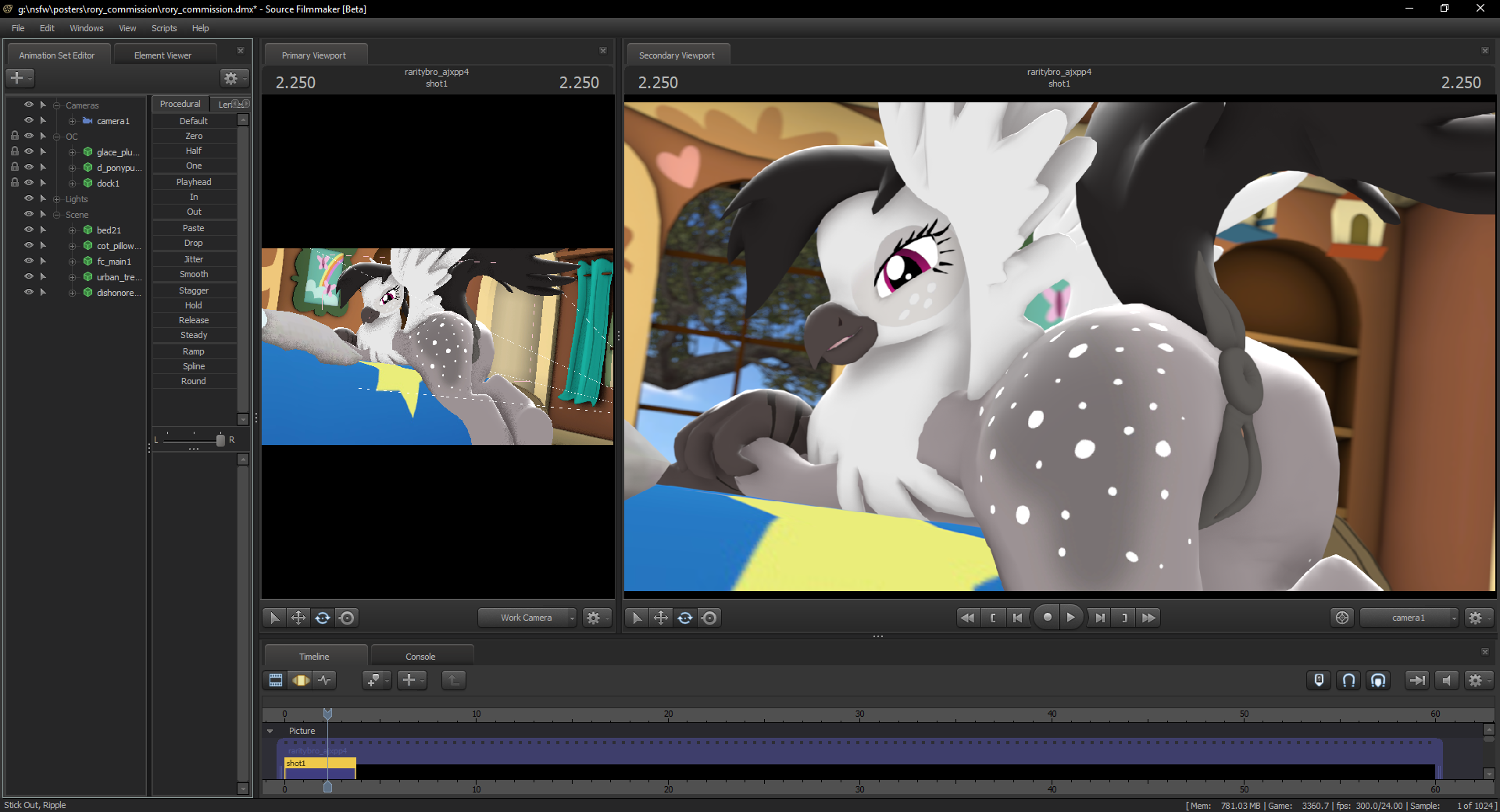Expand the Lights group
The height and width of the screenshot is (812, 1500).
(57, 199)
